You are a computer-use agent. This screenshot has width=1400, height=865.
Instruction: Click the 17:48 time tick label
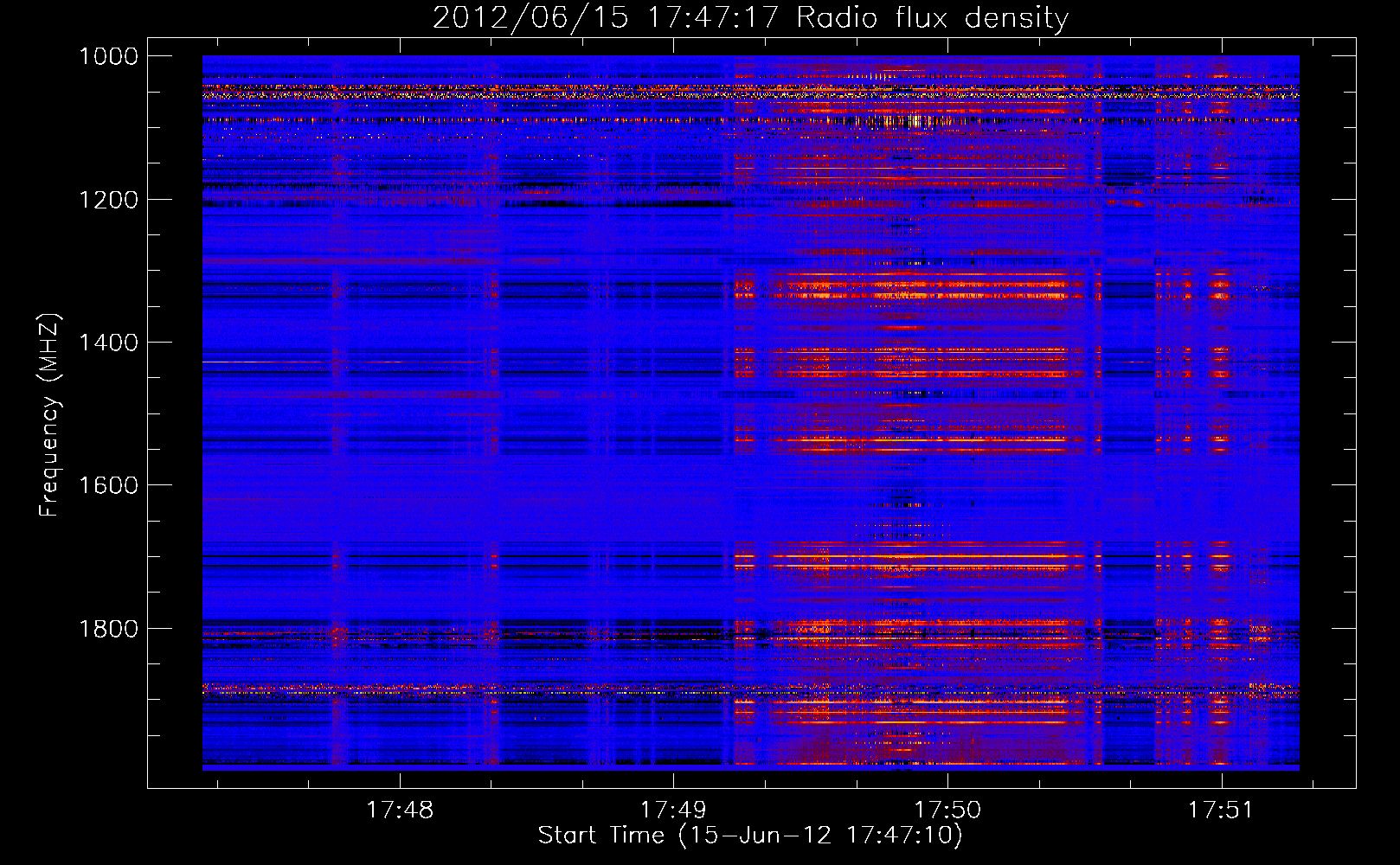[400, 810]
